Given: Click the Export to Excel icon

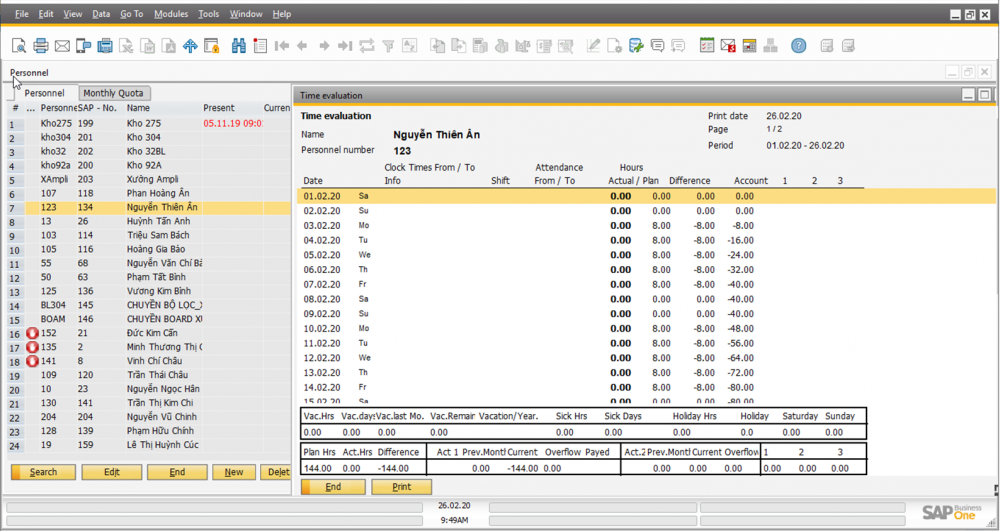Looking at the screenshot, I should (127, 46).
